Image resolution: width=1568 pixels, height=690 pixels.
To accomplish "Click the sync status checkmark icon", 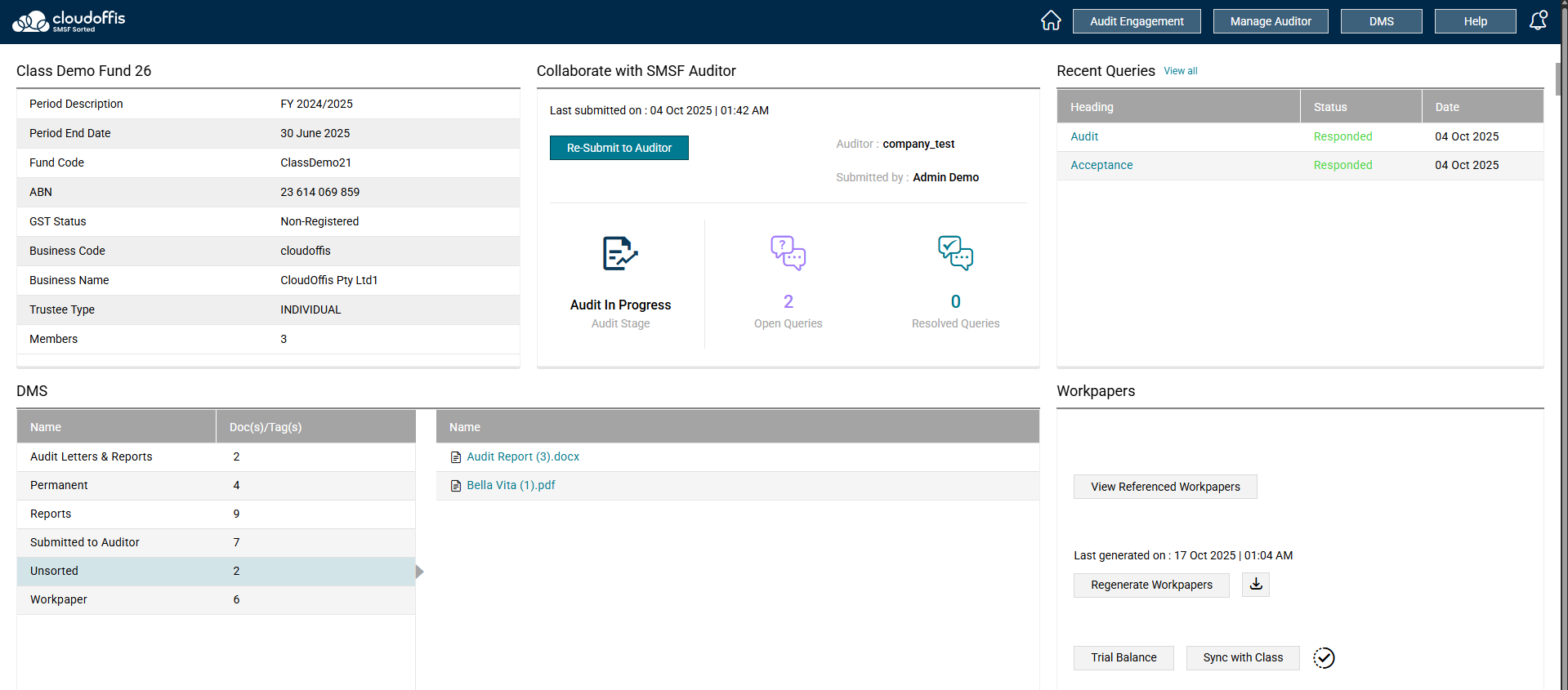I will 1324,658.
